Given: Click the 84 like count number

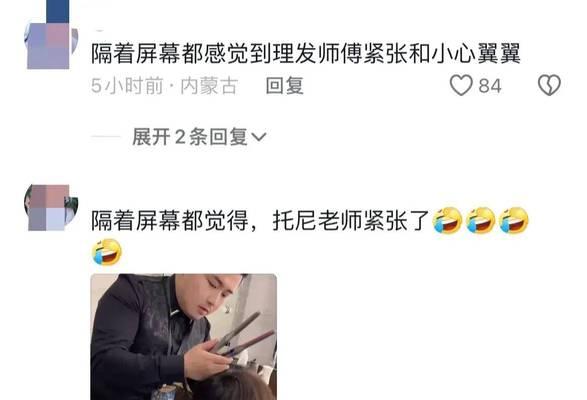Looking at the screenshot, I should point(490,86).
